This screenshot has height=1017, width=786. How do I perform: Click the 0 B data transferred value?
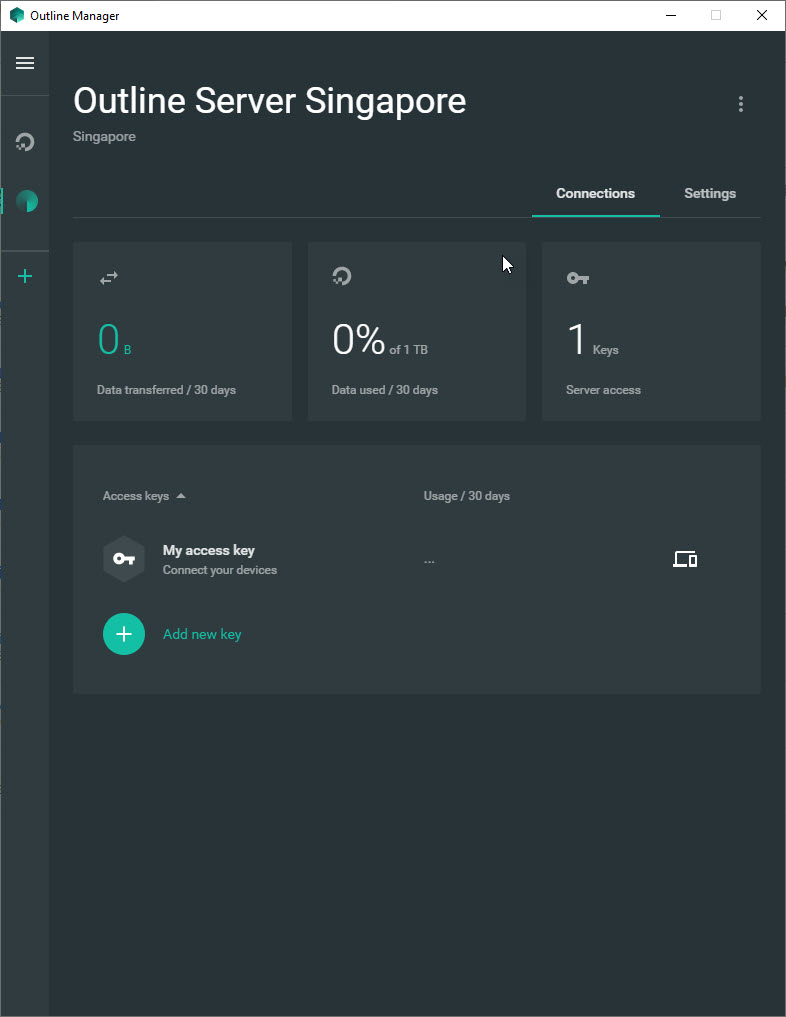[114, 339]
